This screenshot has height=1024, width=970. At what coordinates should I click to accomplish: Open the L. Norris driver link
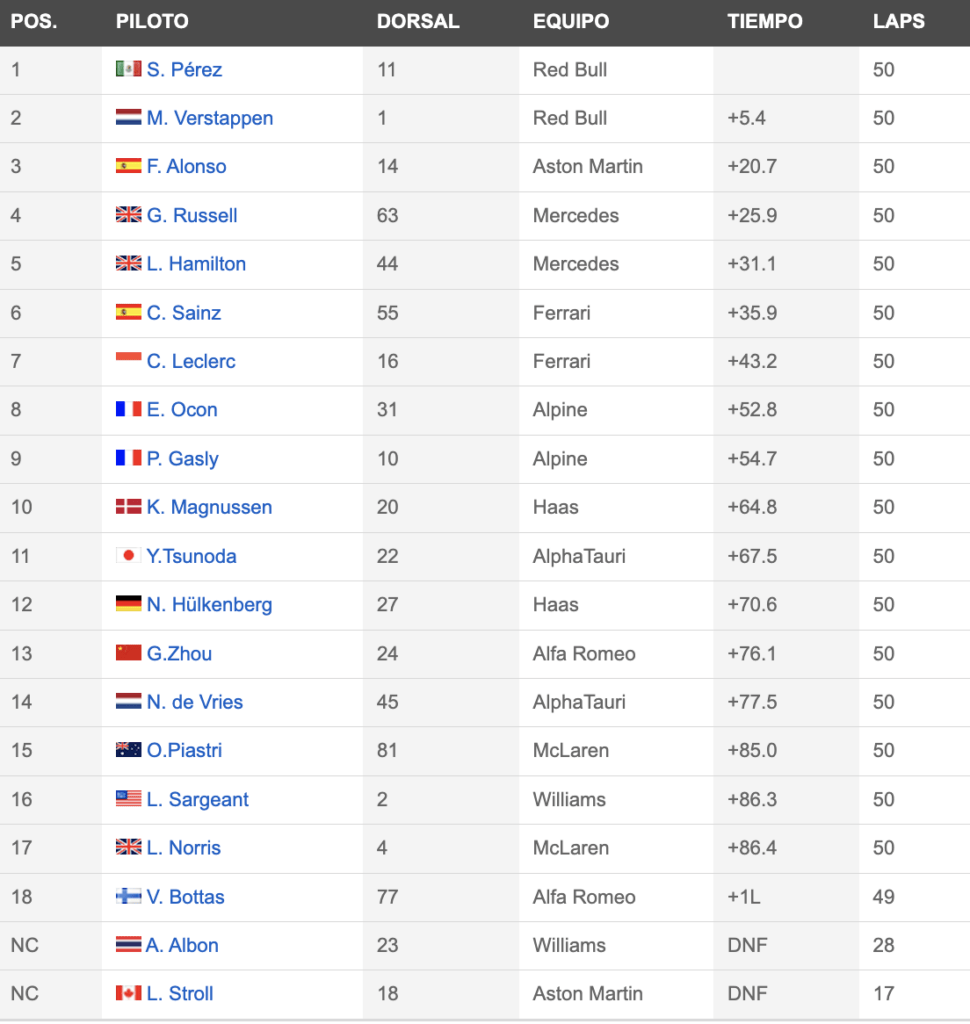184,848
